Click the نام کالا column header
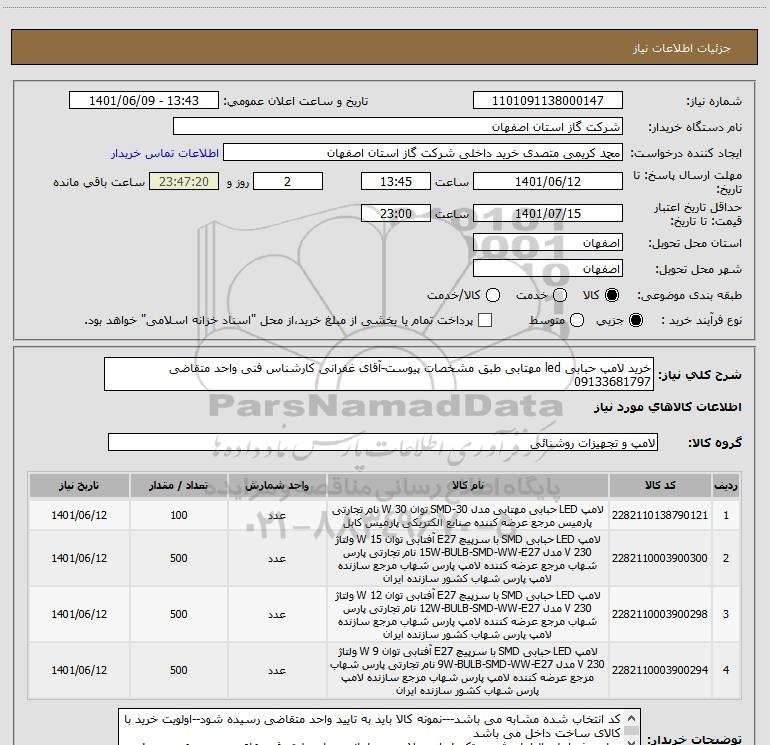Viewport: 770px width, 745px height. [x=468, y=486]
